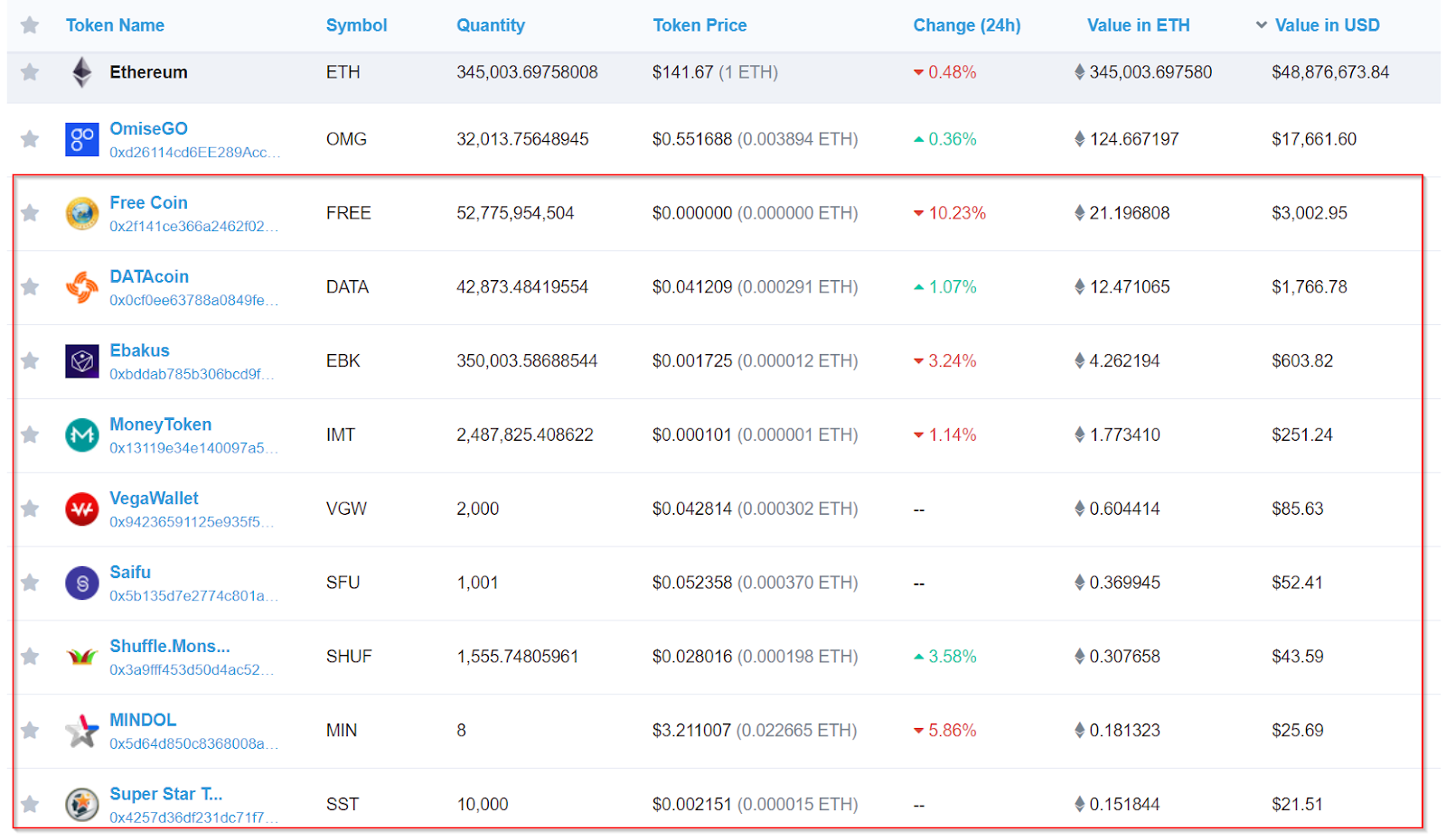Select the Free Coin quantity 52,775,954,504

[x=515, y=213]
